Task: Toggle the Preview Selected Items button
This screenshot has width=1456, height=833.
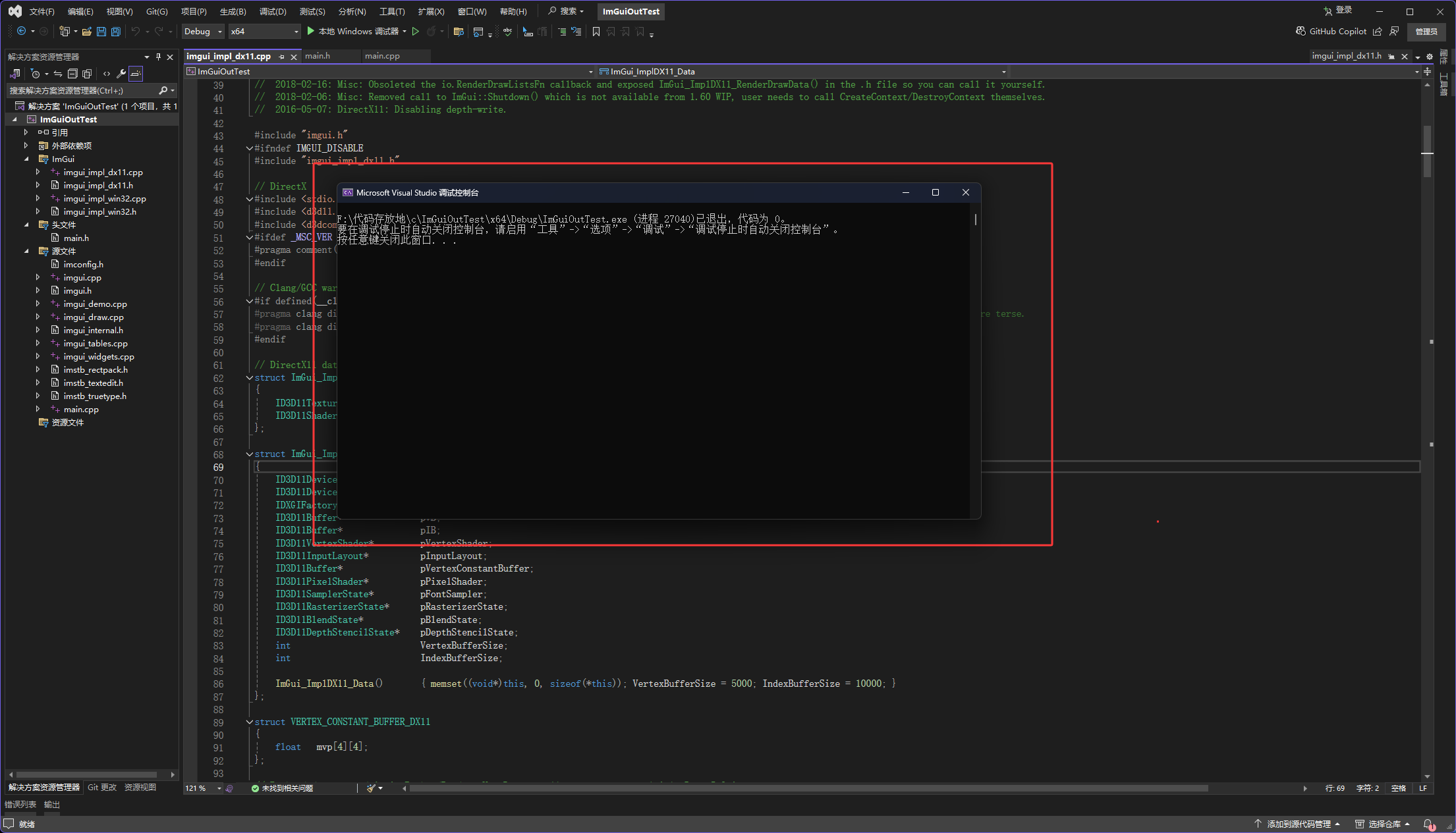Action: [136, 74]
